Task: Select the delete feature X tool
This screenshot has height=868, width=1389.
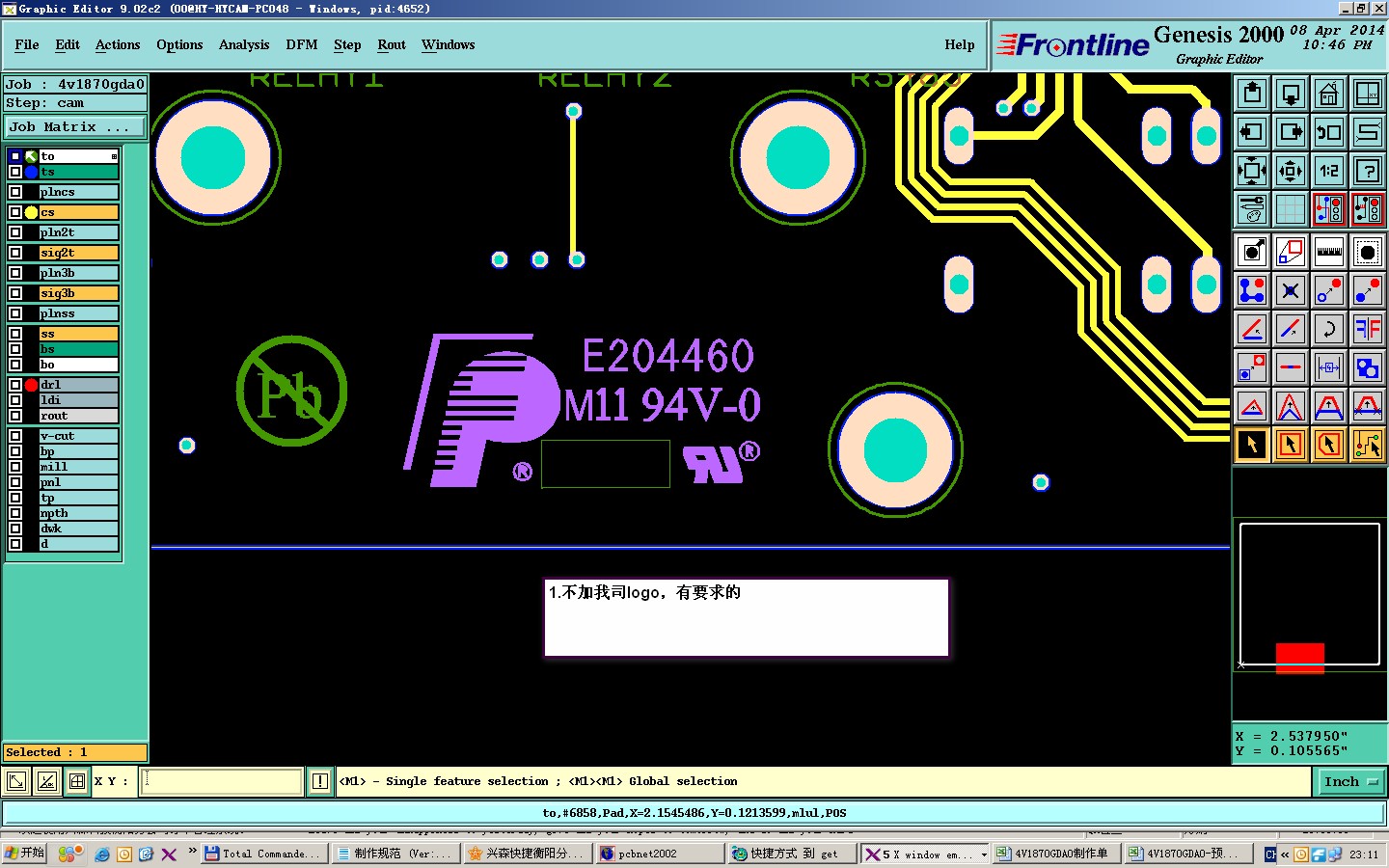Action: coord(1291,290)
